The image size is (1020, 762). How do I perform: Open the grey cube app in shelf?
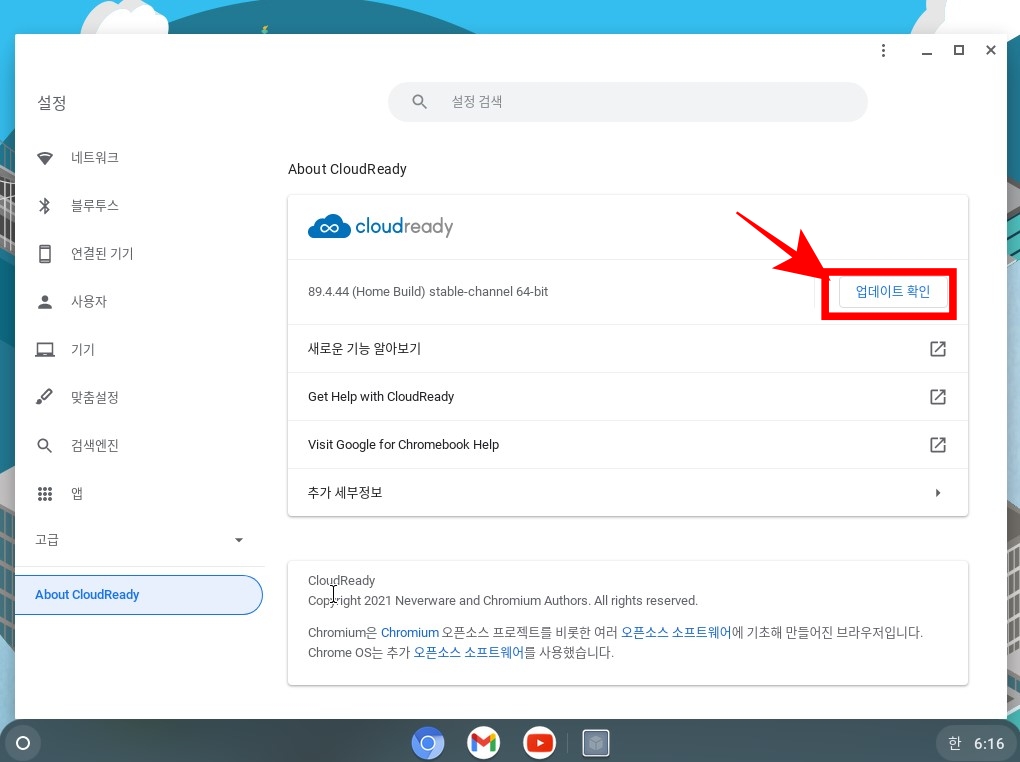tap(595, 742)
